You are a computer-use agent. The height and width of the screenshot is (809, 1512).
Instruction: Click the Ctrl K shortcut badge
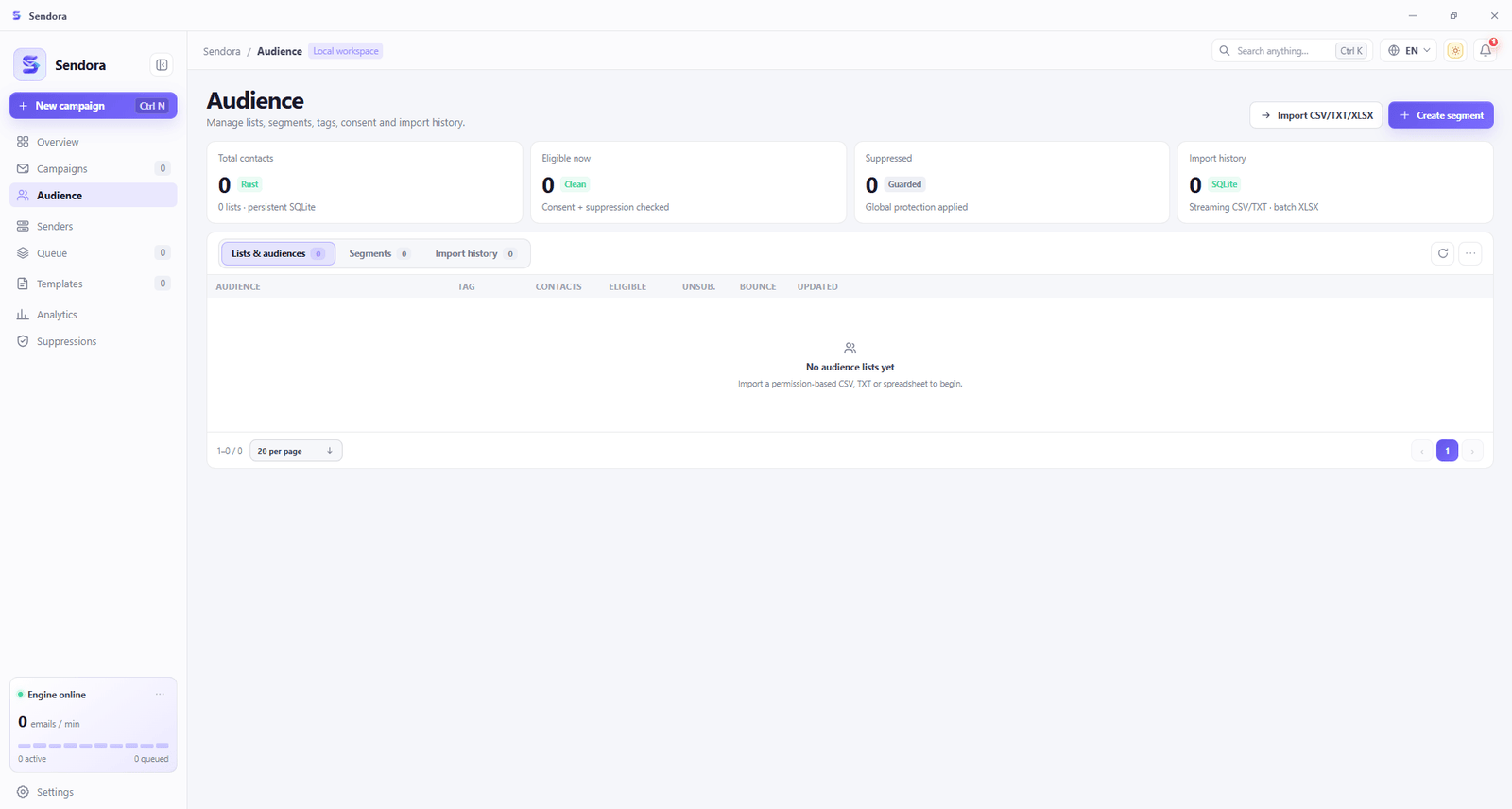tap(1351, 51)
